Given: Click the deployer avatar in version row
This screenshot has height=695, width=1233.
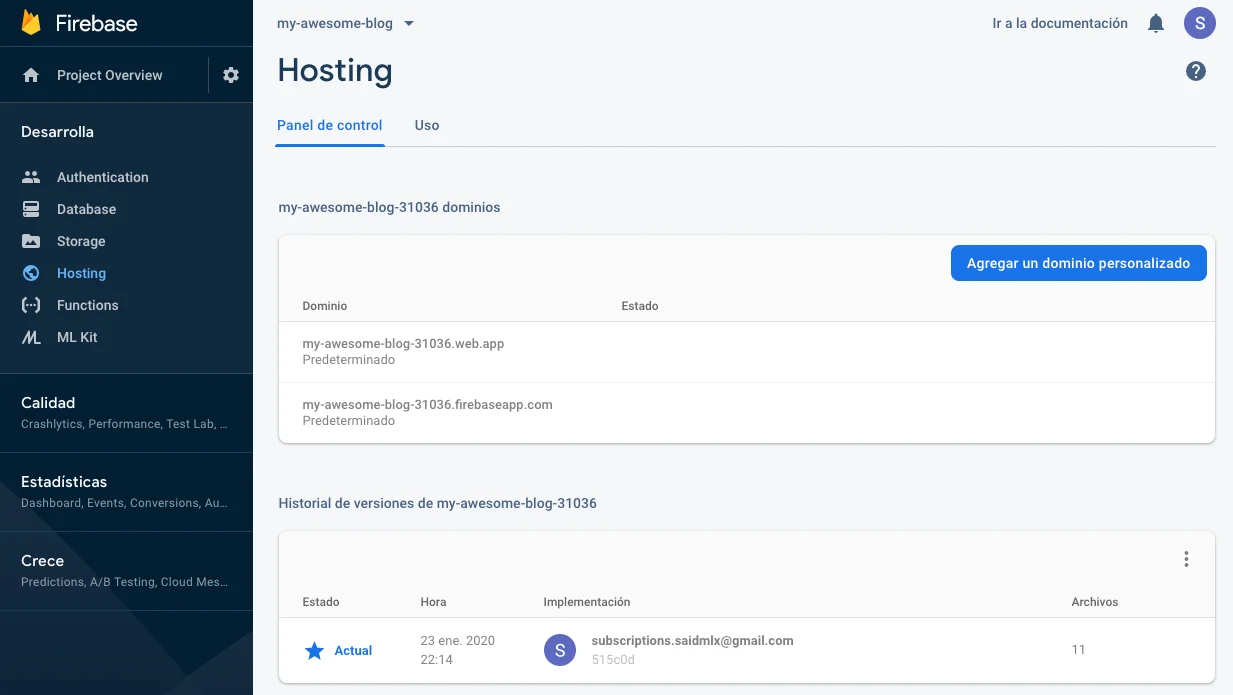Looking at the screenshot, I should (x=560, y=650).
